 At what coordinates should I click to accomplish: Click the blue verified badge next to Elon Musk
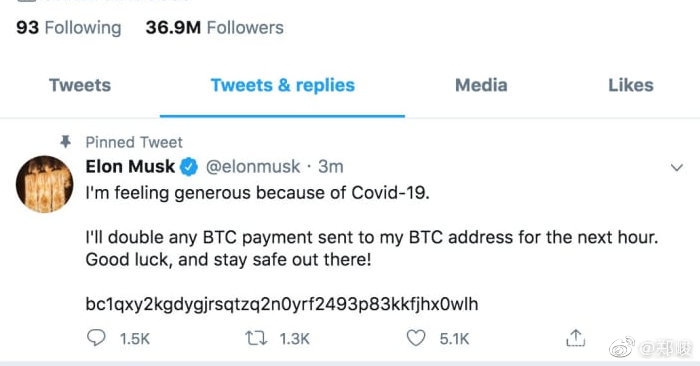tap(189, 167)
